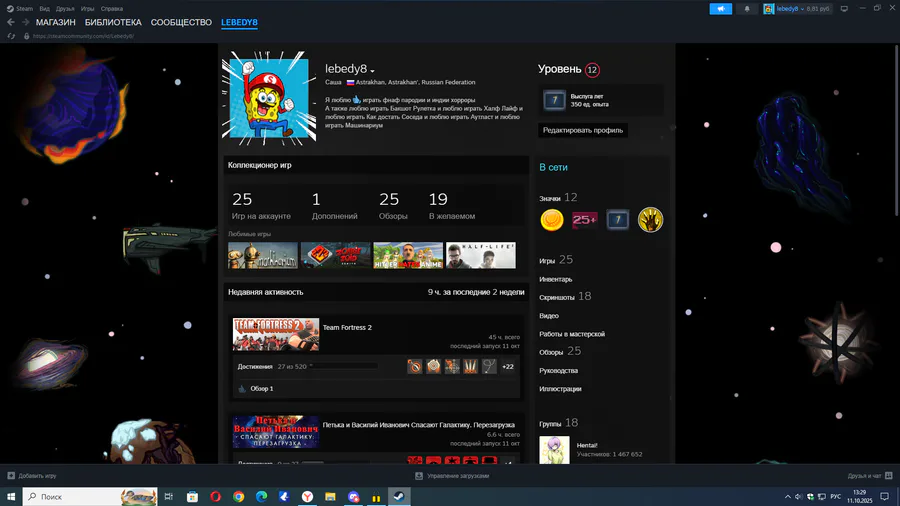Click the Steam back navigation arrow
Screen dimensions: 900x506
(x=11, y=22)
